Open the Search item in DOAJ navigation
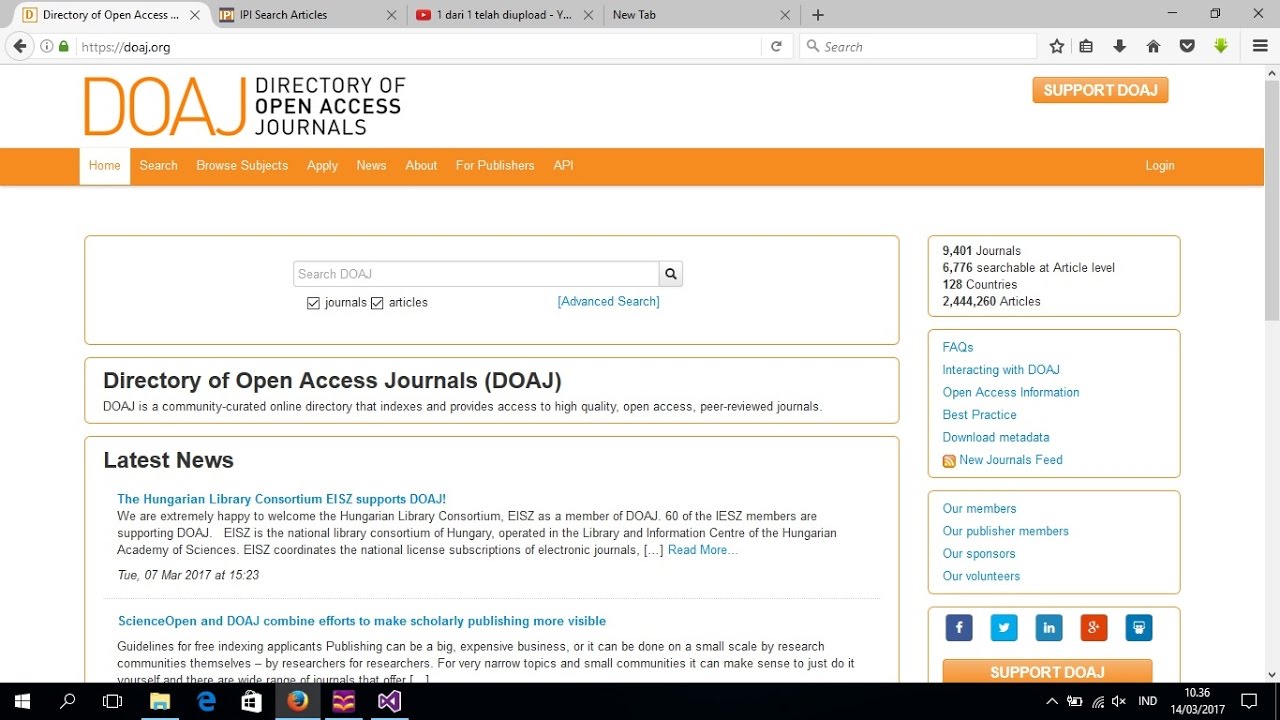Screen dimensions: 1280x720 (x=158, y=166)
